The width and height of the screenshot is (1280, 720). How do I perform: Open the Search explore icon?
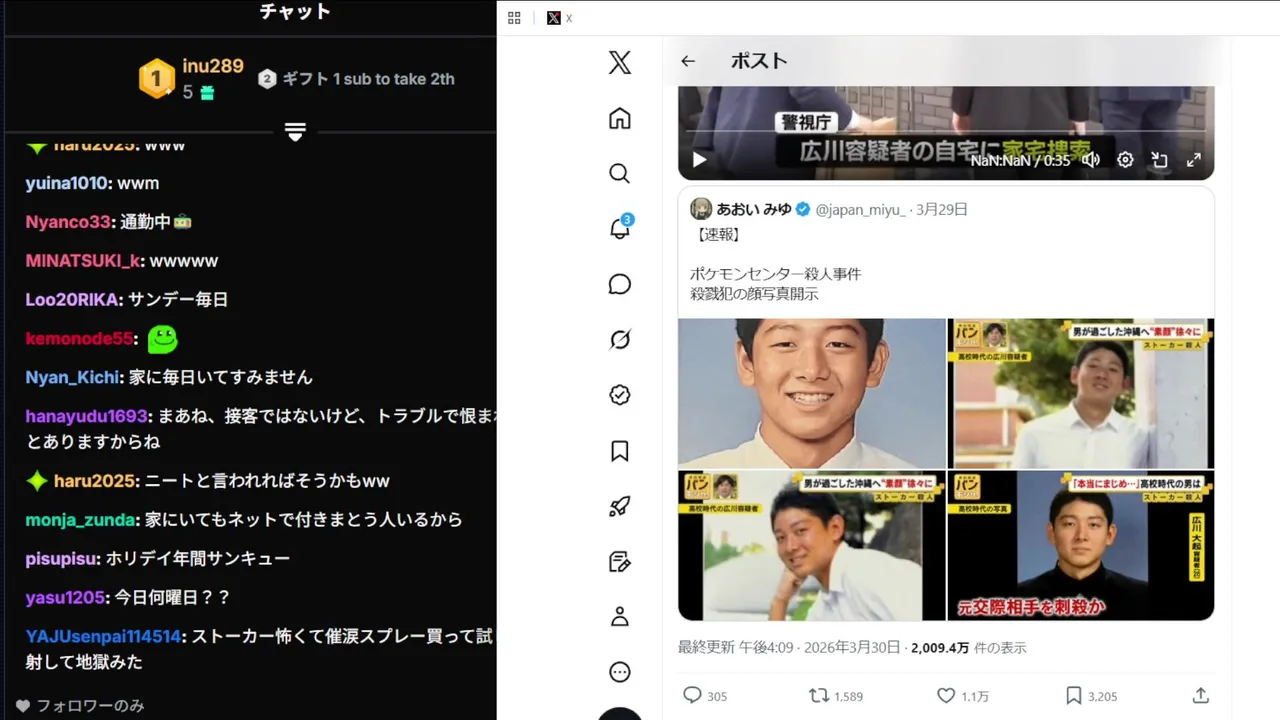620,174
